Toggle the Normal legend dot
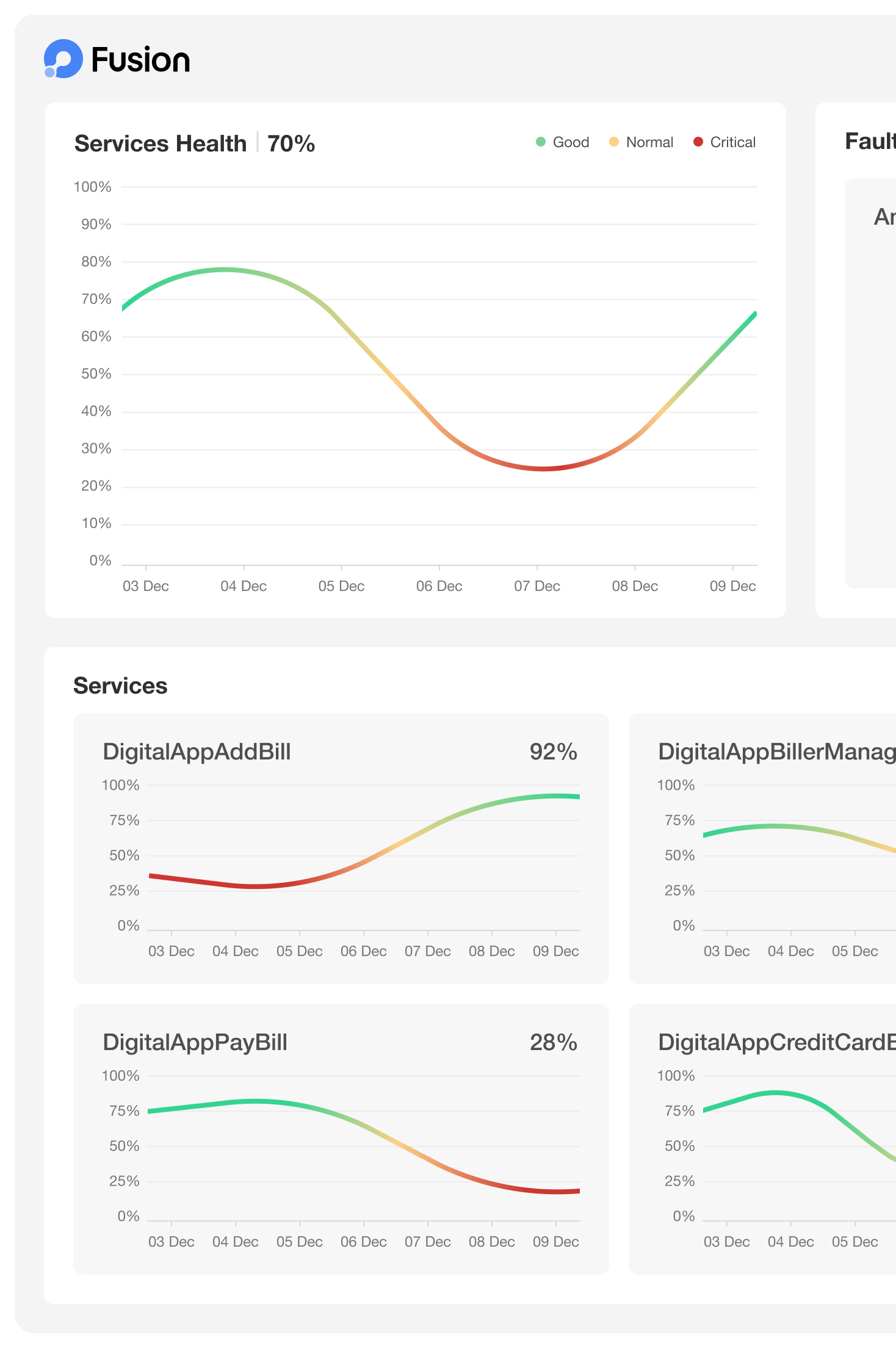896x1348 pixels. [614, 142]
